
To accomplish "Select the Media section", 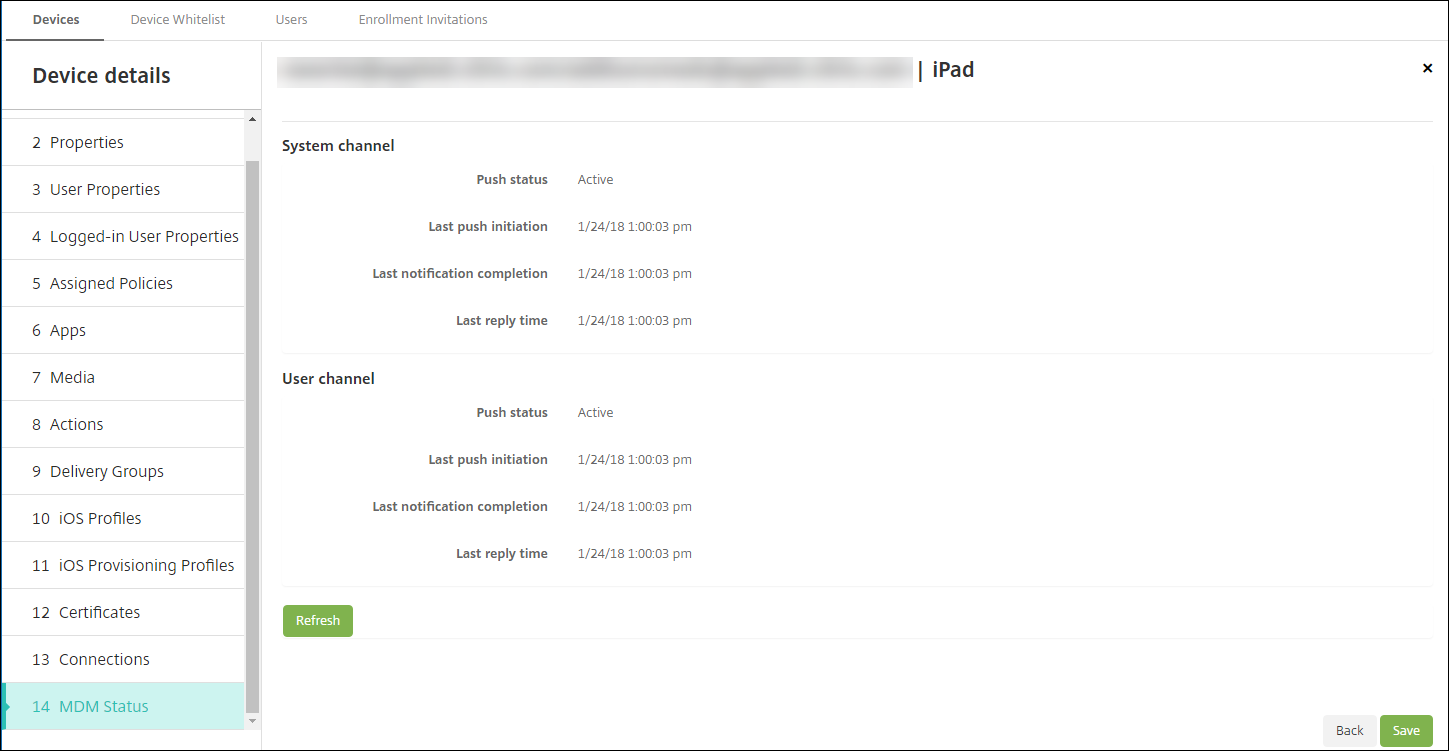I will pos(123,377).
